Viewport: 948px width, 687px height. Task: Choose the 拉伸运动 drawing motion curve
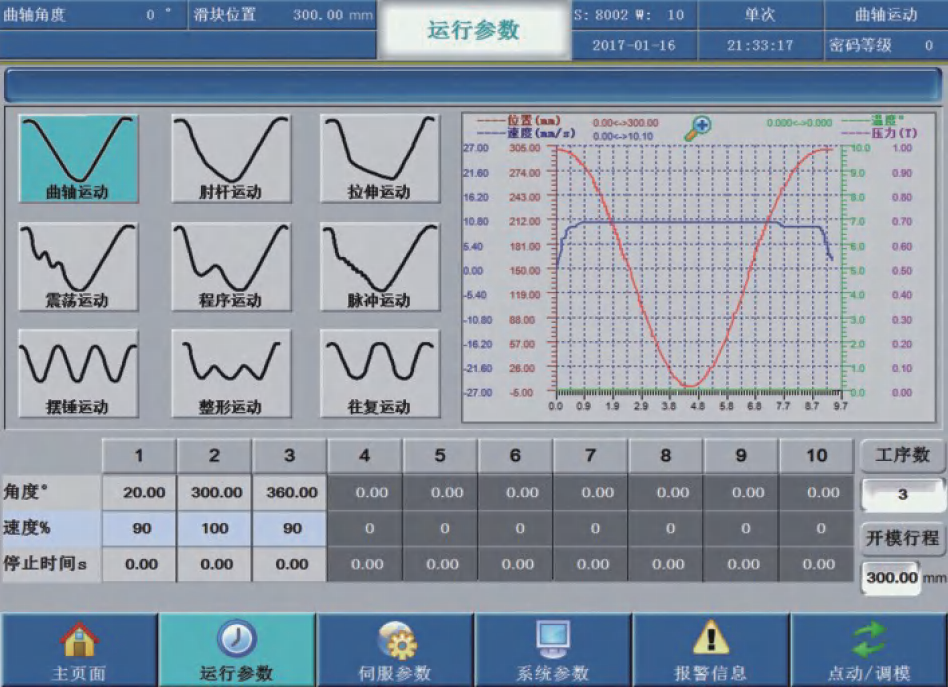tap(379, 159)
